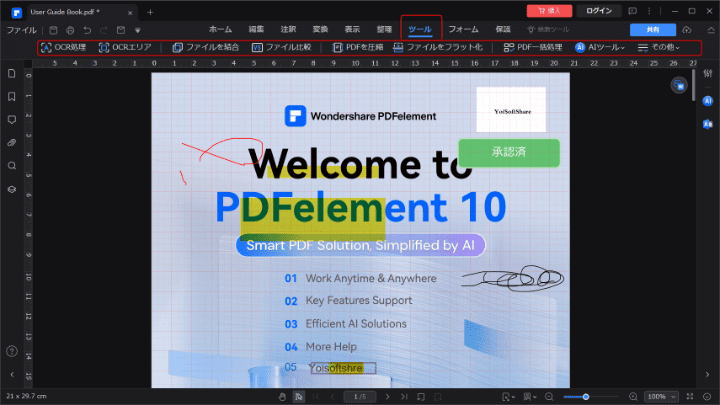Open the comments panel
This screenshot has width=720, height=405.
point(12,120)
